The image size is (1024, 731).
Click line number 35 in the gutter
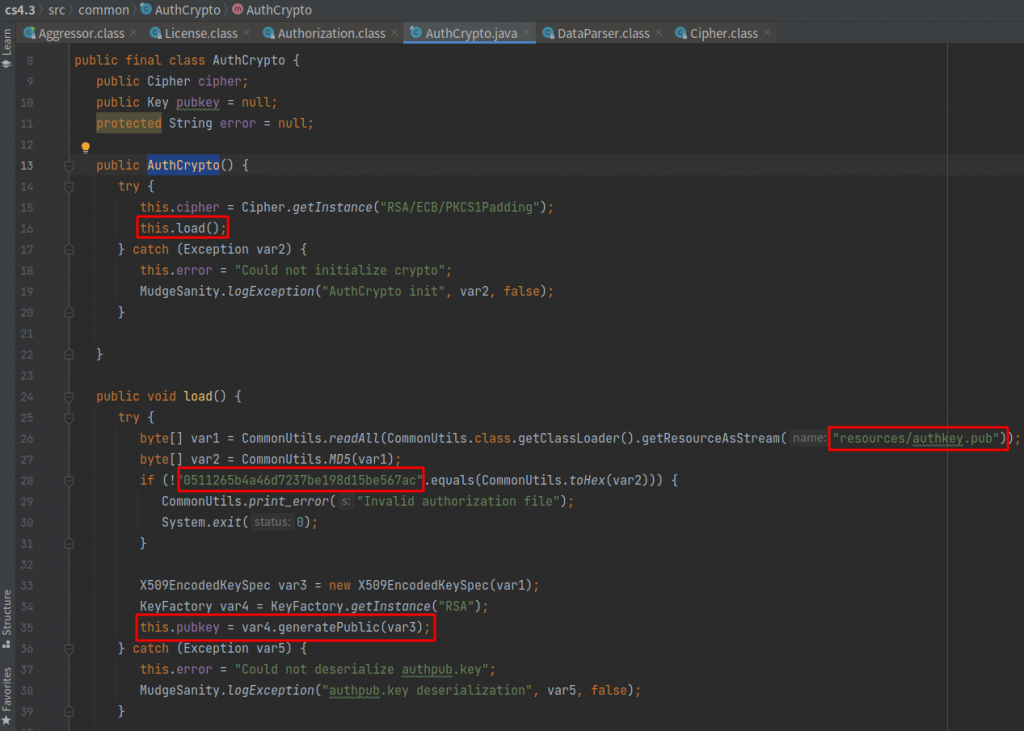(27, 627)
